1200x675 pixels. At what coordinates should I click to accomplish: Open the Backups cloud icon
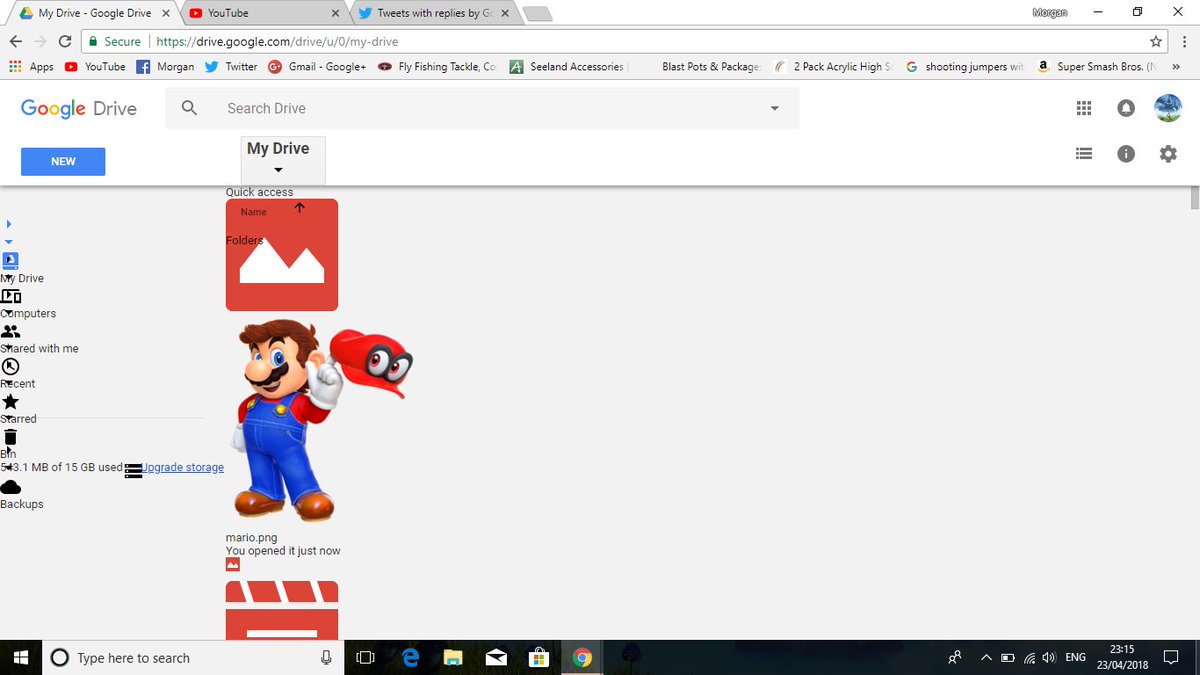[x=10, y=487]
